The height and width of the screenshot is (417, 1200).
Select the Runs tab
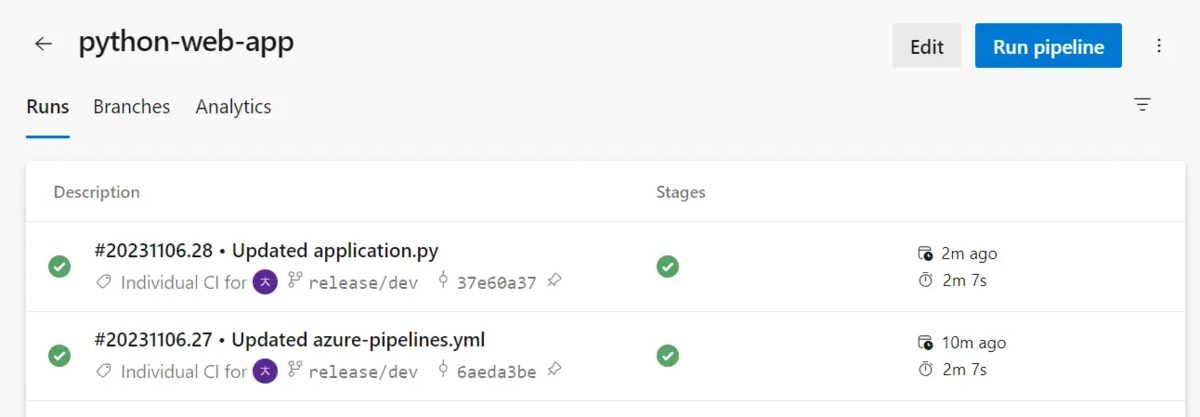[48, 106]
